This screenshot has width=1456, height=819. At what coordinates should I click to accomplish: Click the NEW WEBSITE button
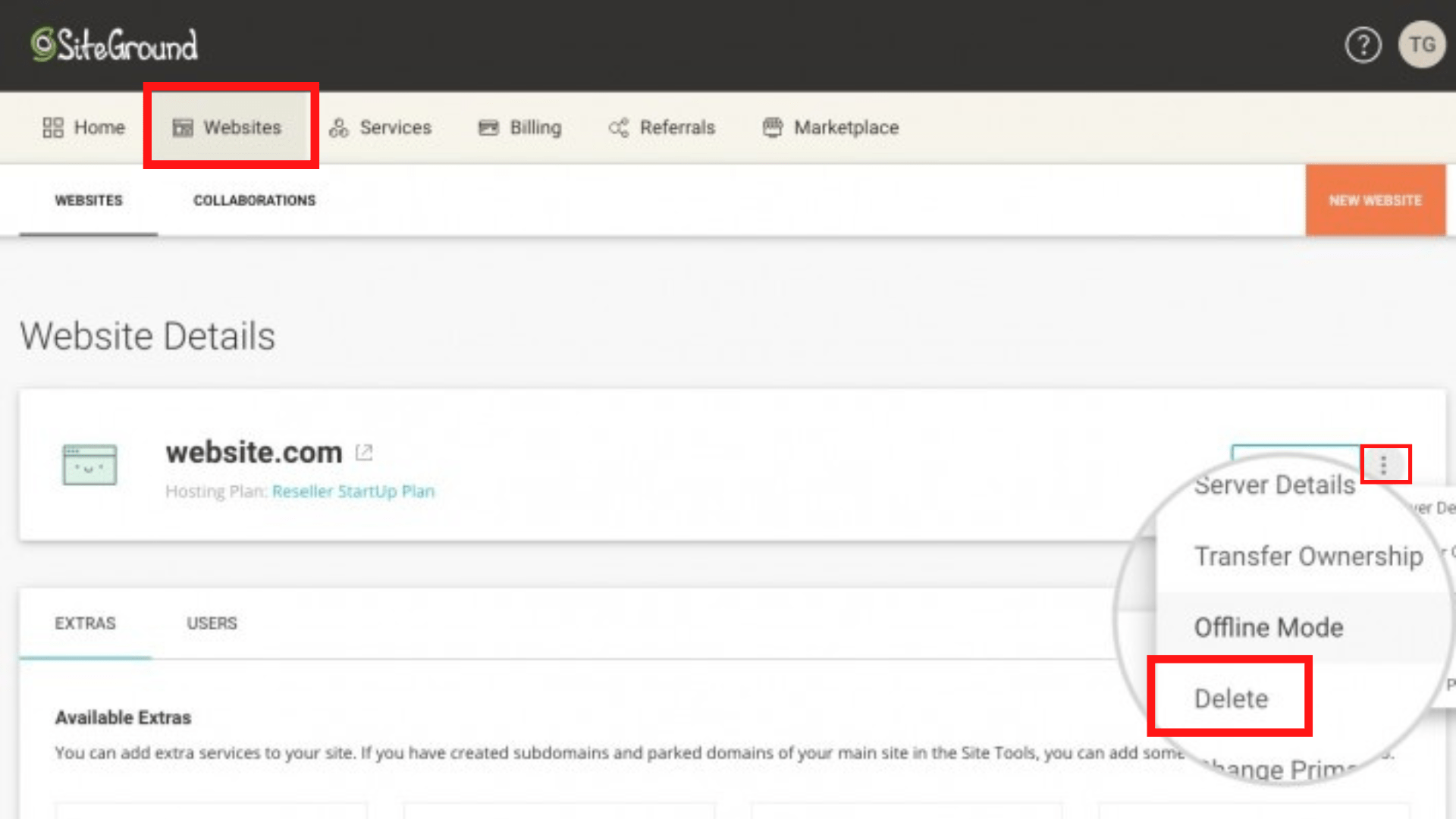coord(1375,200)
